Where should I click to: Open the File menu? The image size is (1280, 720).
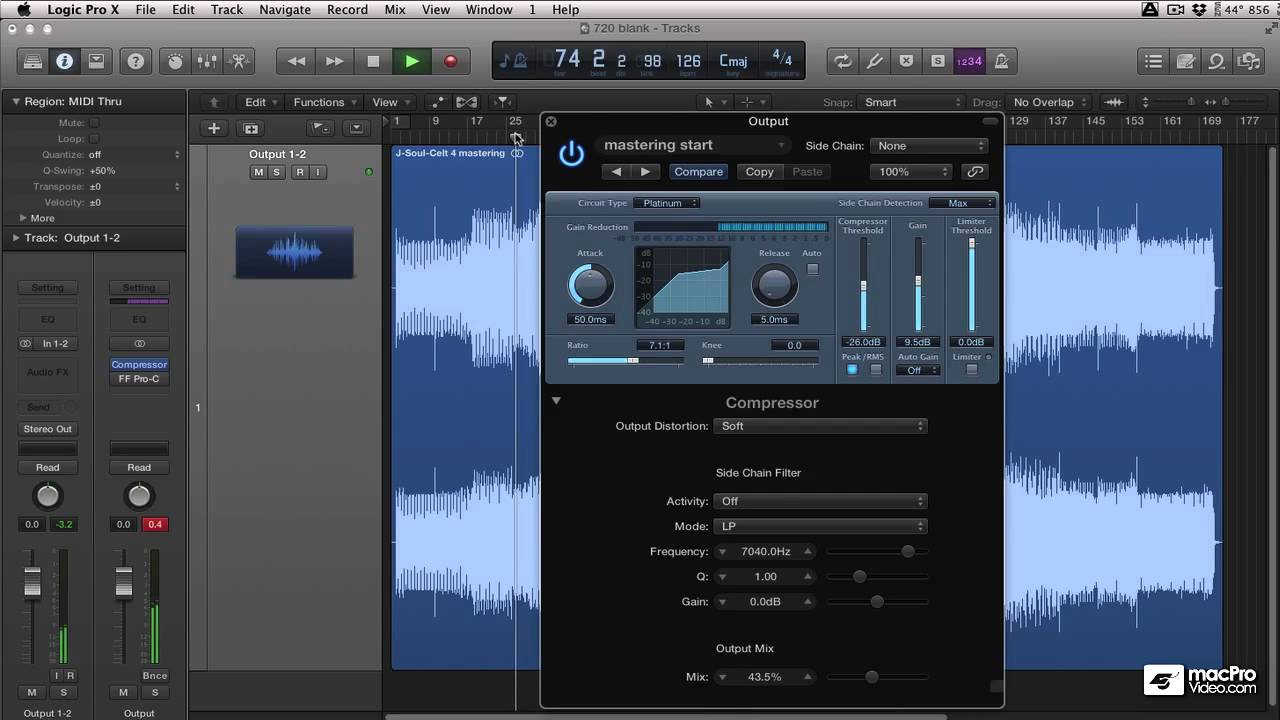[x=145, y=9]
